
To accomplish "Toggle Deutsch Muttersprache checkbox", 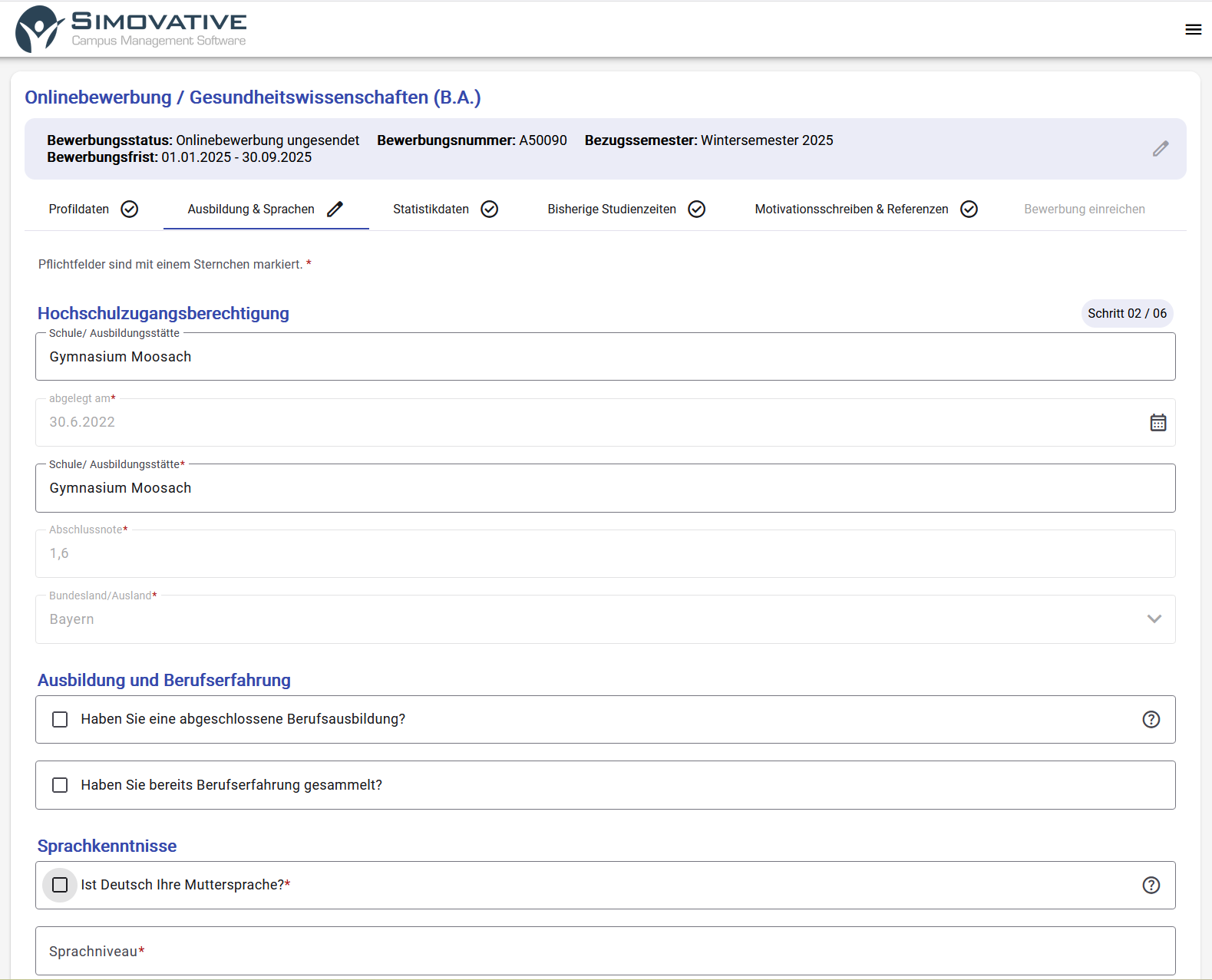I will [x=60, y=885].
